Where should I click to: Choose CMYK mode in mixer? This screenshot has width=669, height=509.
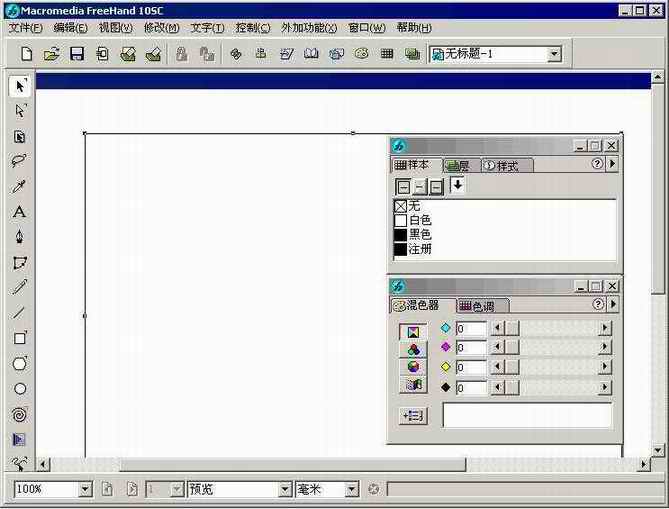point(413,332)
